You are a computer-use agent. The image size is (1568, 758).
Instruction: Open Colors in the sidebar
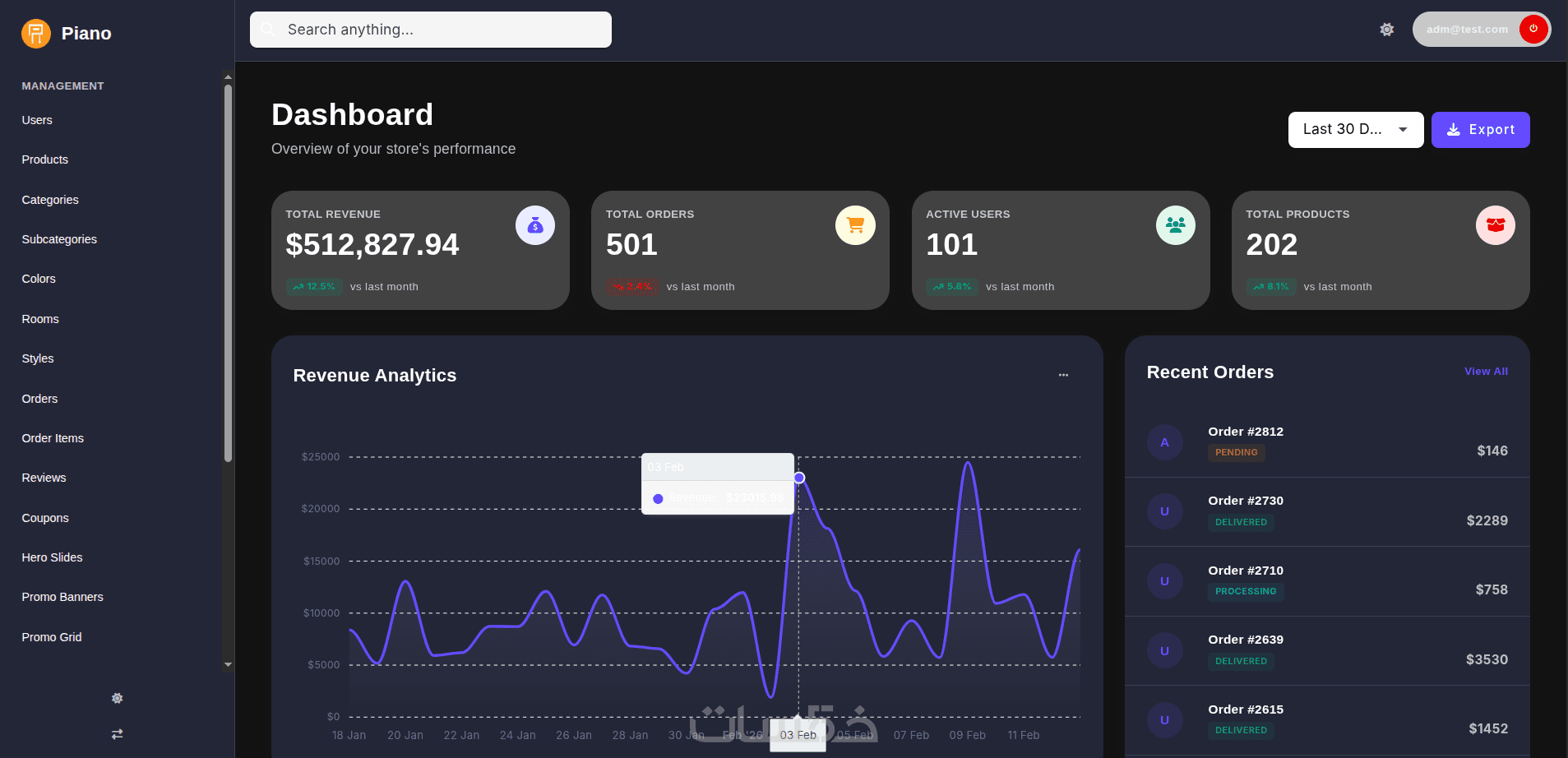tap(39, 279)
